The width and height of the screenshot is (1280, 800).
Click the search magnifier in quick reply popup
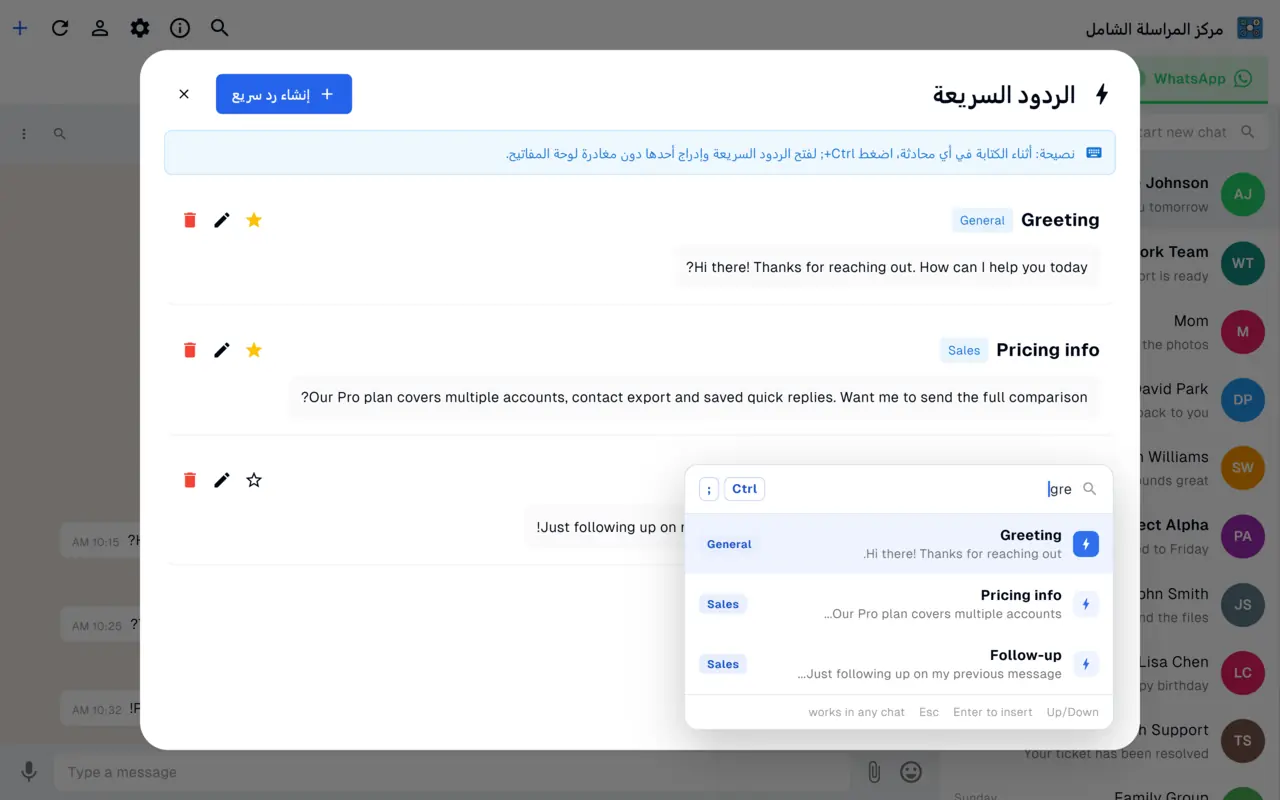pyautogui.click(x=1090, y=489)
